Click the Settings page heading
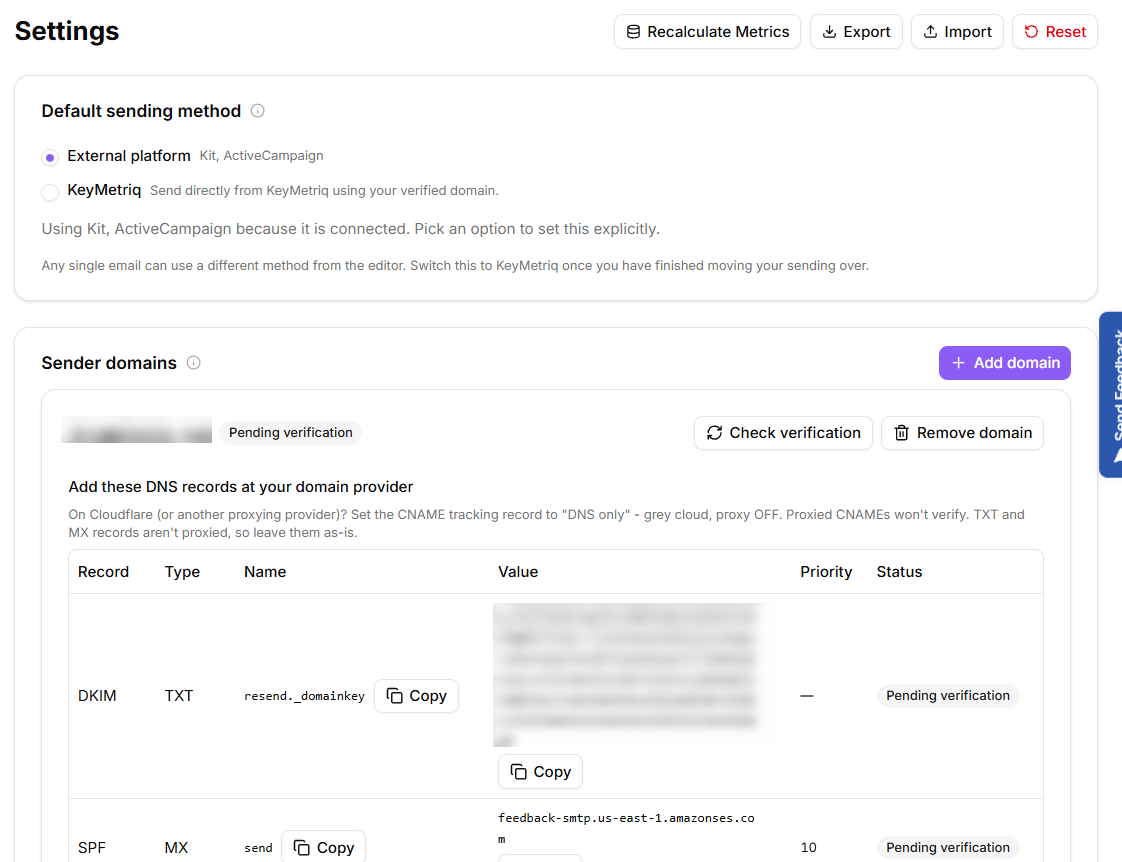This screenshot has width=1122, height=862. point(67,31)
